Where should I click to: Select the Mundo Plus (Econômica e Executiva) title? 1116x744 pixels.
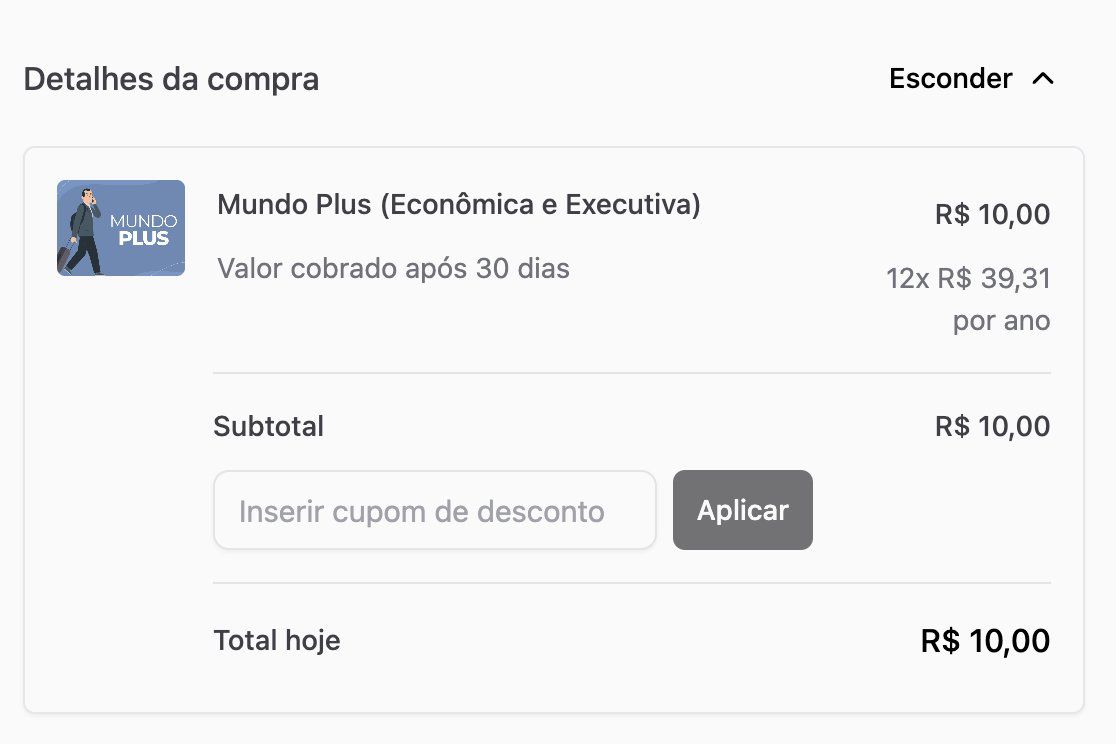point(459,205)
